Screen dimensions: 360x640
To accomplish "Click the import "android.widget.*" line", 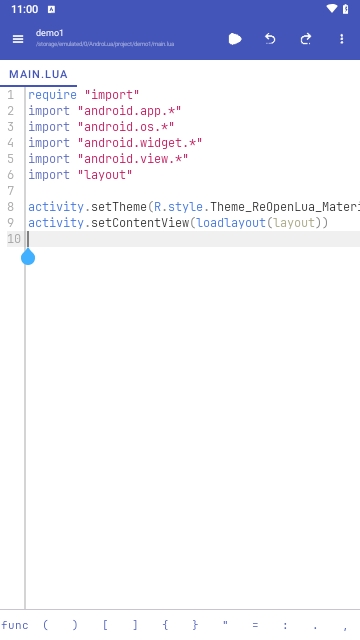I will tap(115, 143).
